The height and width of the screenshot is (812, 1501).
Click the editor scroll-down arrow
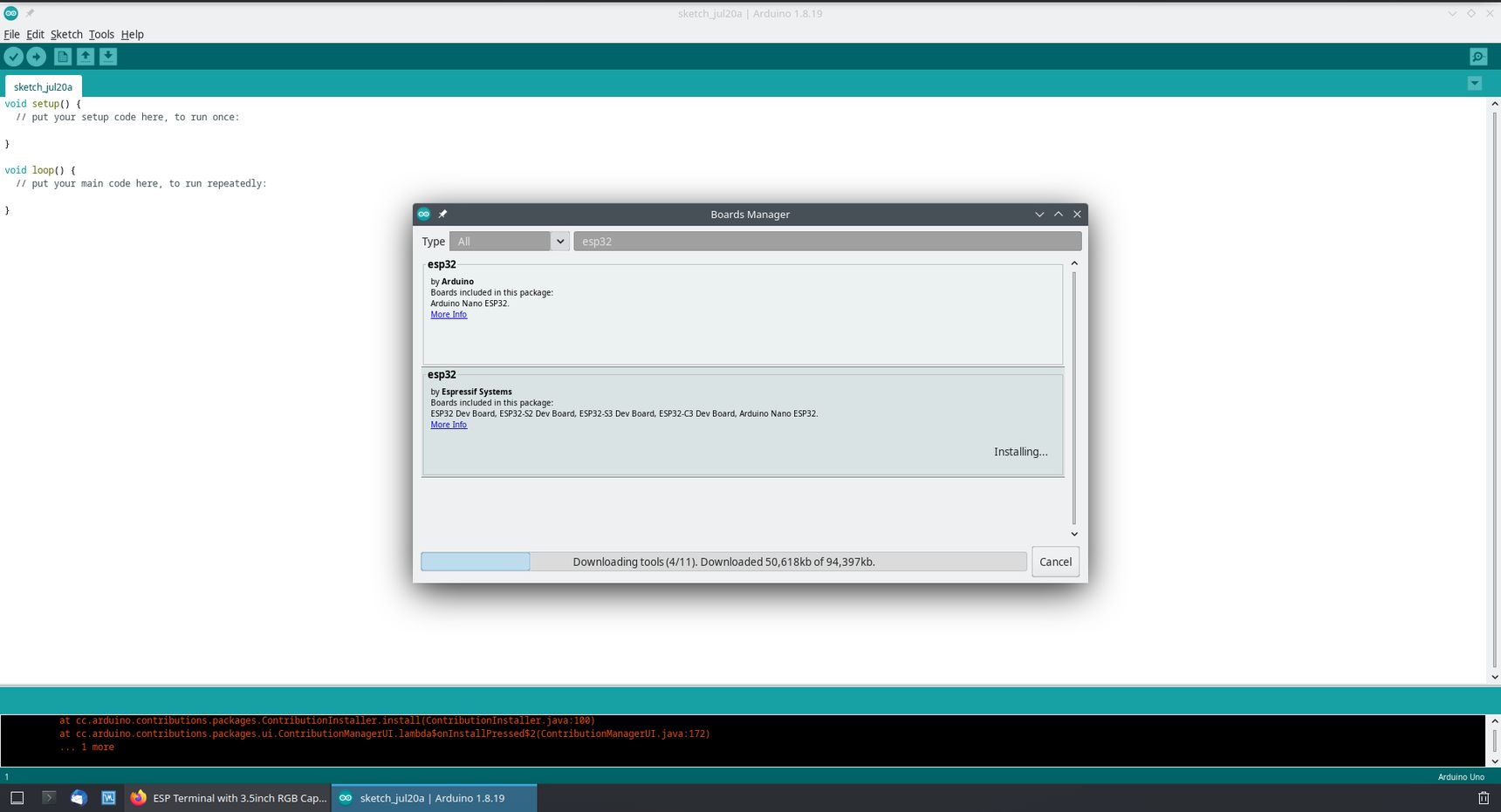click(x=1494, y=677)
